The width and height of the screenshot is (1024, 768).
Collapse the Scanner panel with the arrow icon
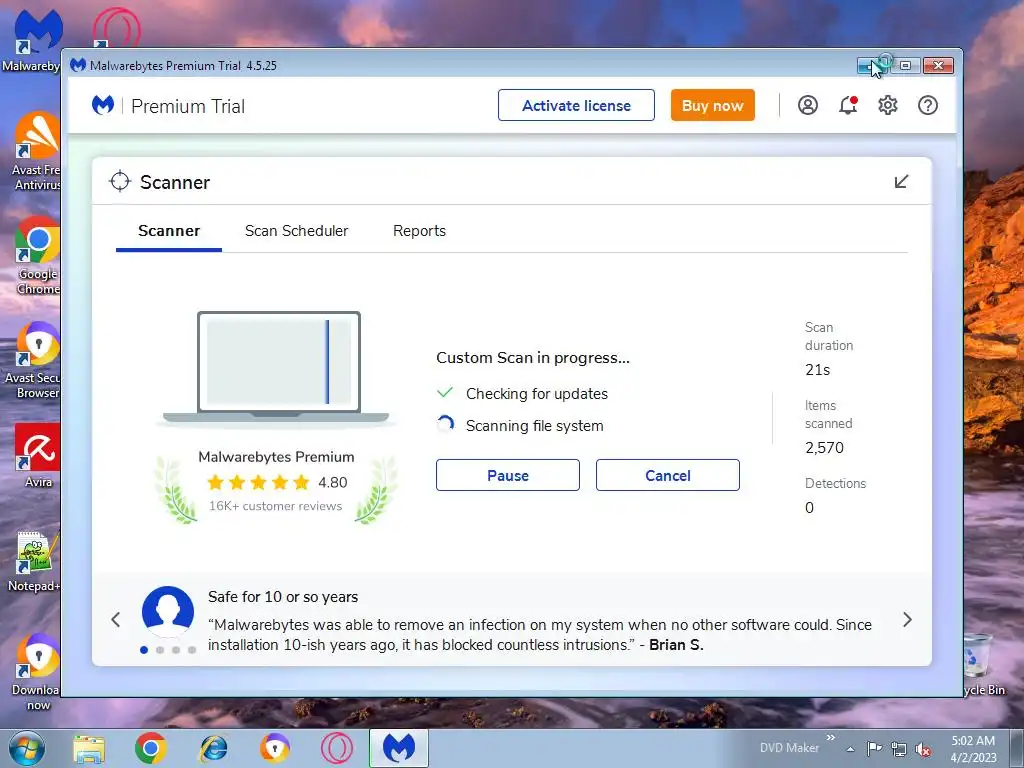(x=901, y=182)
